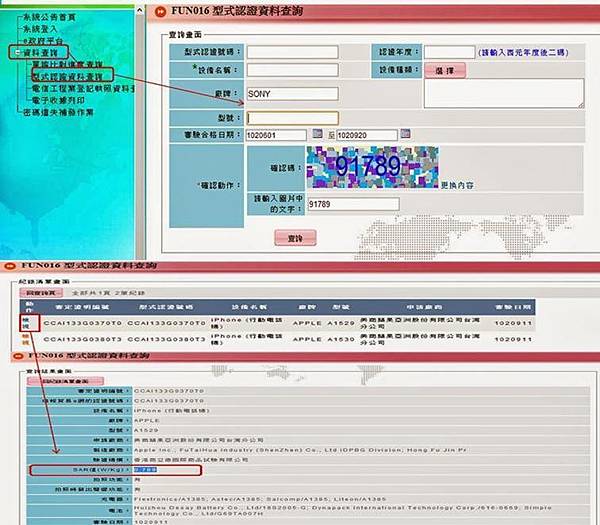Image resolution: width=600 pixels, height=525 pixels.
Task: Click the 查詢 search button
Action: 295,238
